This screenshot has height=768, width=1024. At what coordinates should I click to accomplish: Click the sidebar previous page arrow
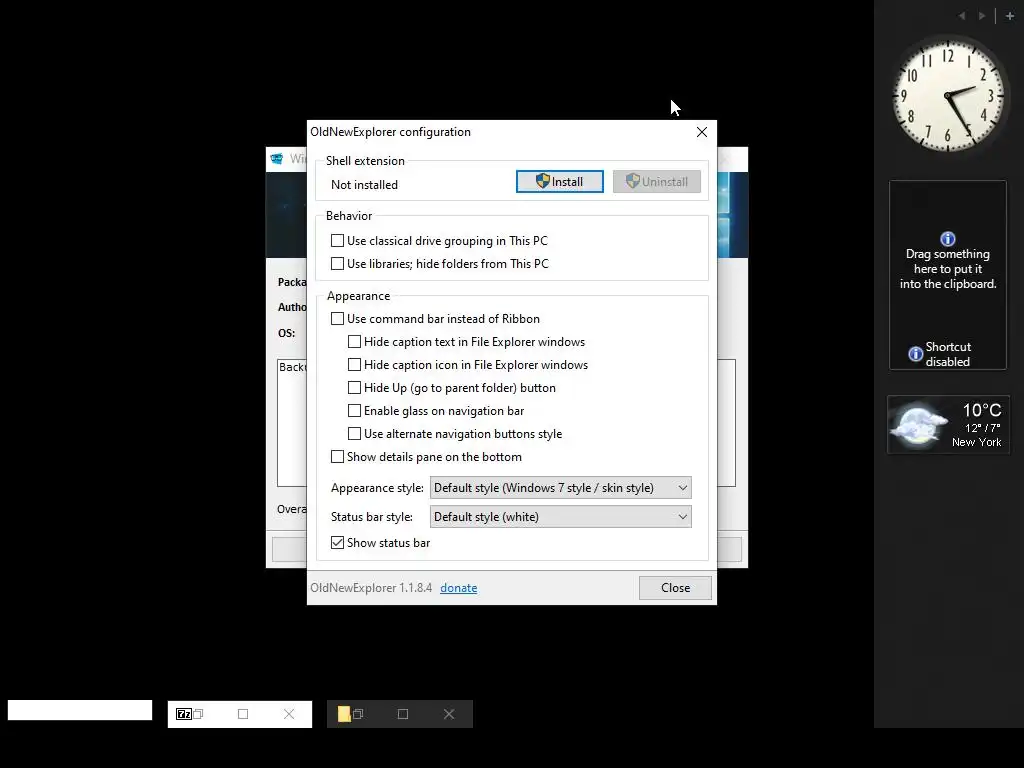[x=961, y=16]
